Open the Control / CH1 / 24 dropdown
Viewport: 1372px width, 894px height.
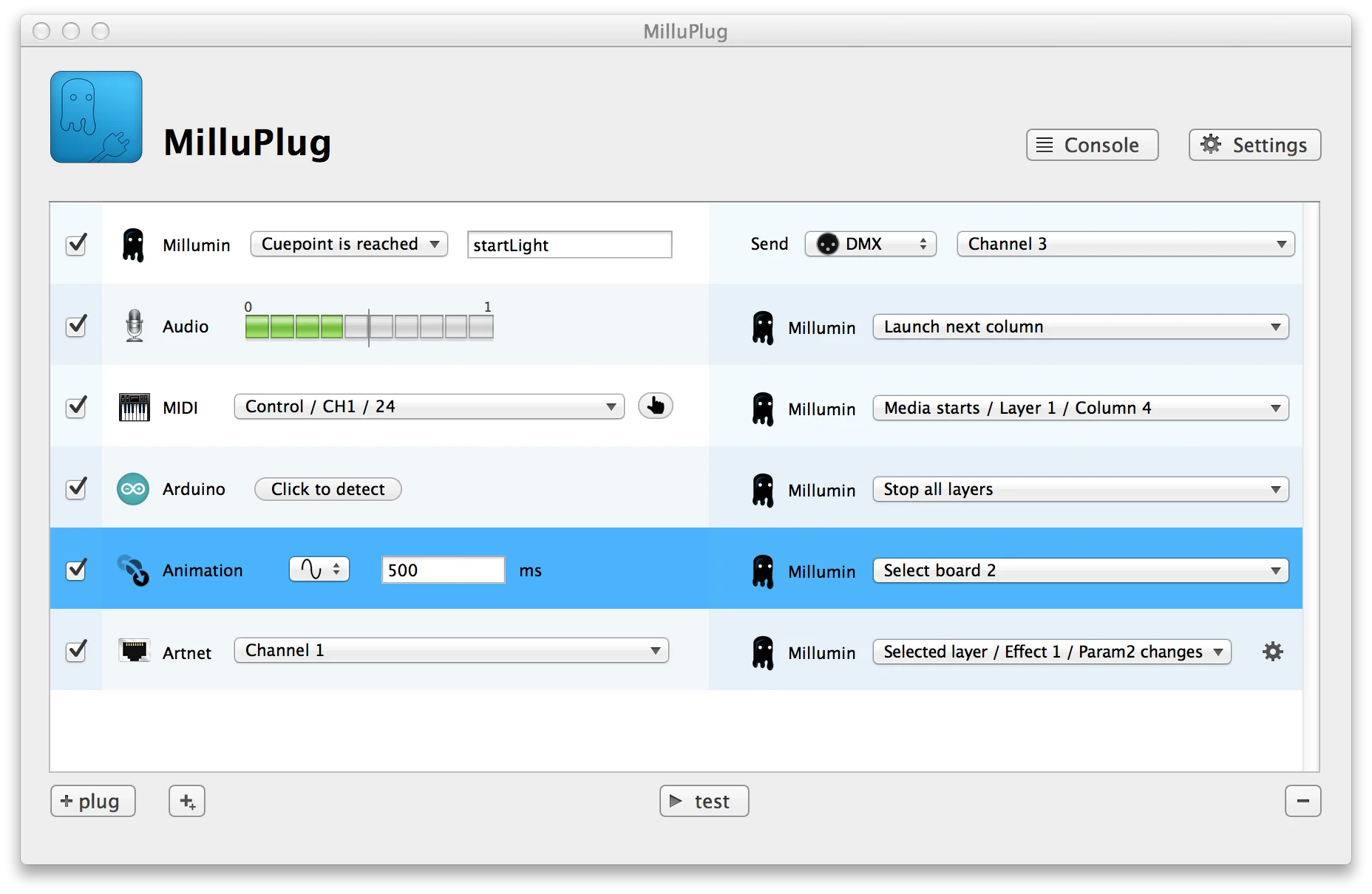coord(429,406)
